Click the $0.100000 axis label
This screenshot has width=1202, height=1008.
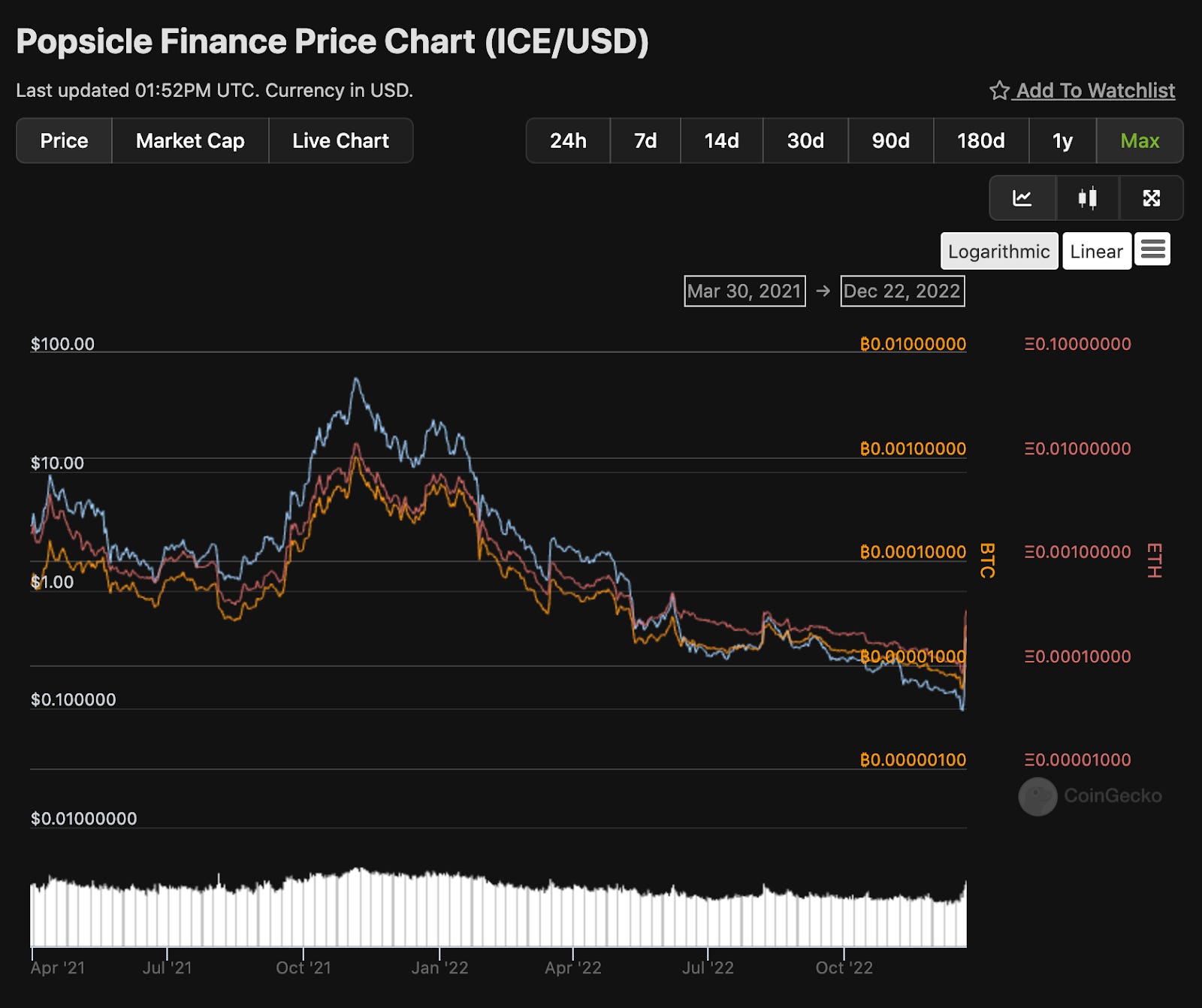tap(73, 700)
